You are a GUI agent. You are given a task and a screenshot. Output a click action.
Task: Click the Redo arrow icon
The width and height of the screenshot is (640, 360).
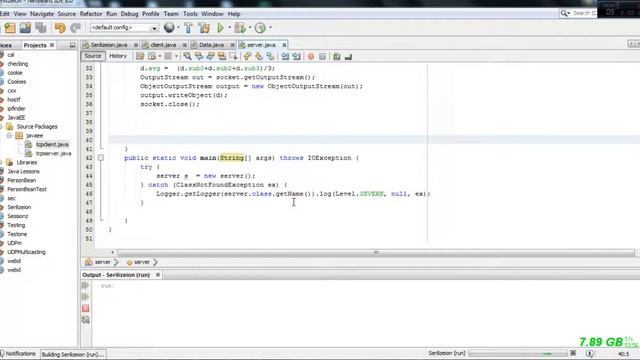click(x=76, y=28)
